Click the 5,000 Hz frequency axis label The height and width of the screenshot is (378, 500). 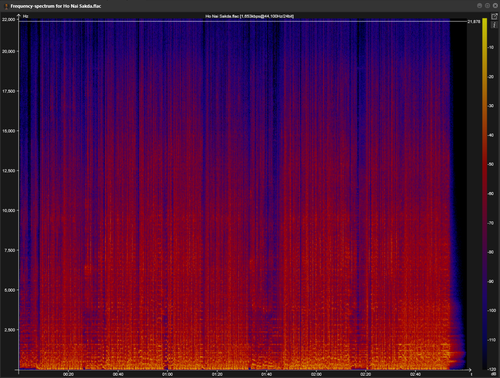(9, 290)
